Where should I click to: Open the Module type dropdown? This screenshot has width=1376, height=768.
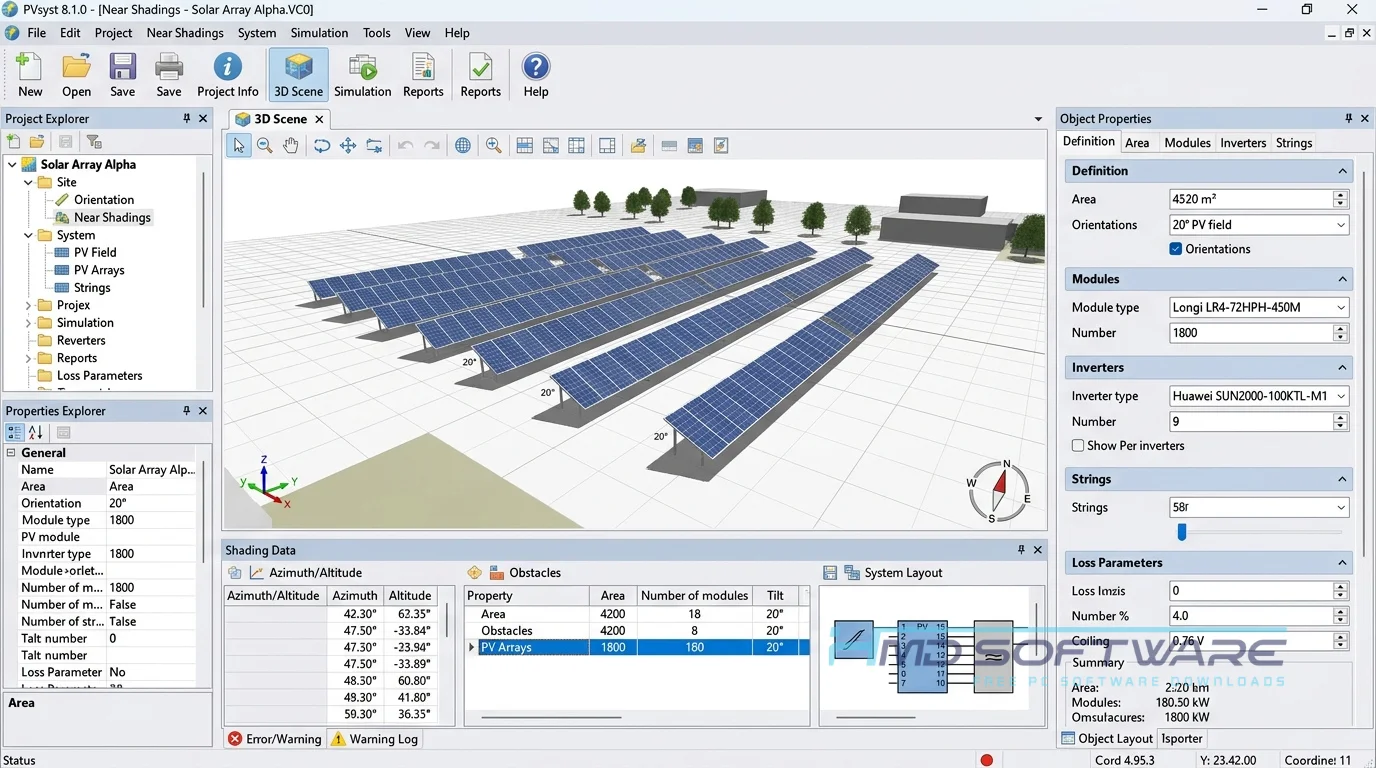[1259, 308]
